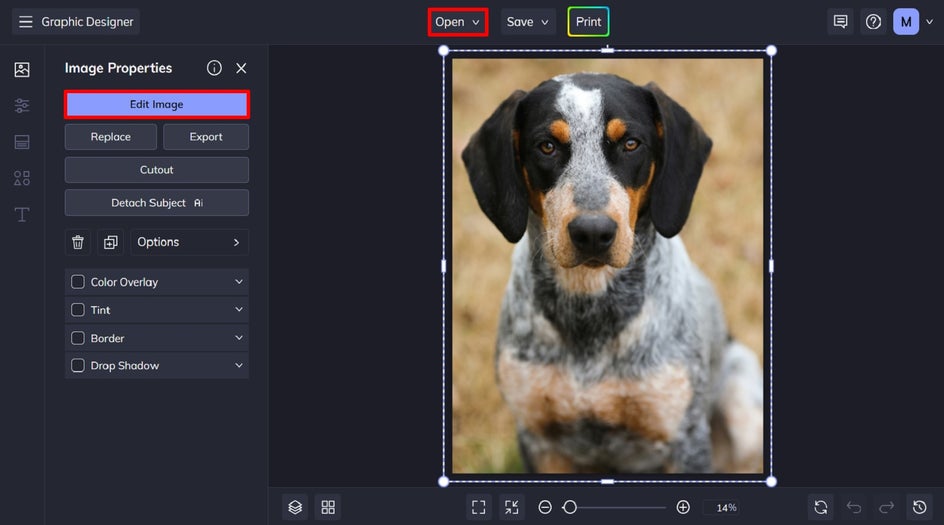Enable the Color Overlay checkbox

click(x=78, y=282)
